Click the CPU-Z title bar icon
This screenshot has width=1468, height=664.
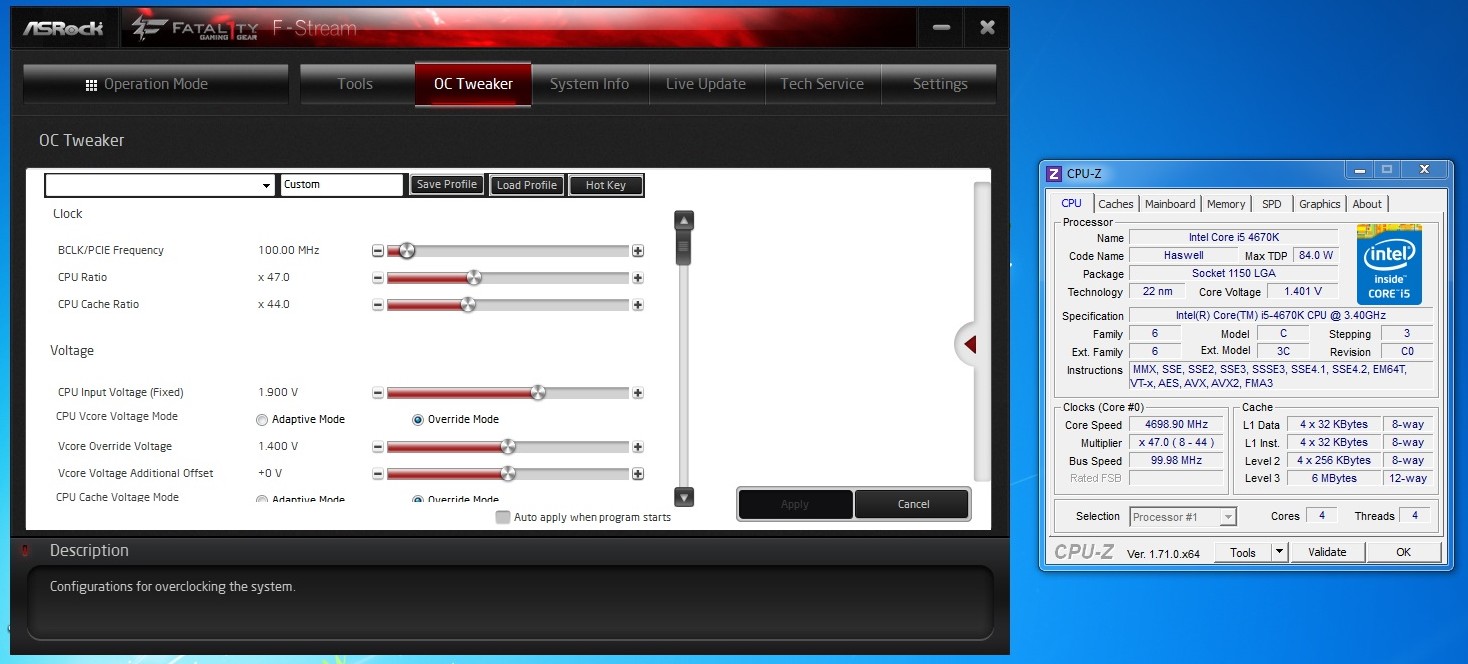(1053, 173)
